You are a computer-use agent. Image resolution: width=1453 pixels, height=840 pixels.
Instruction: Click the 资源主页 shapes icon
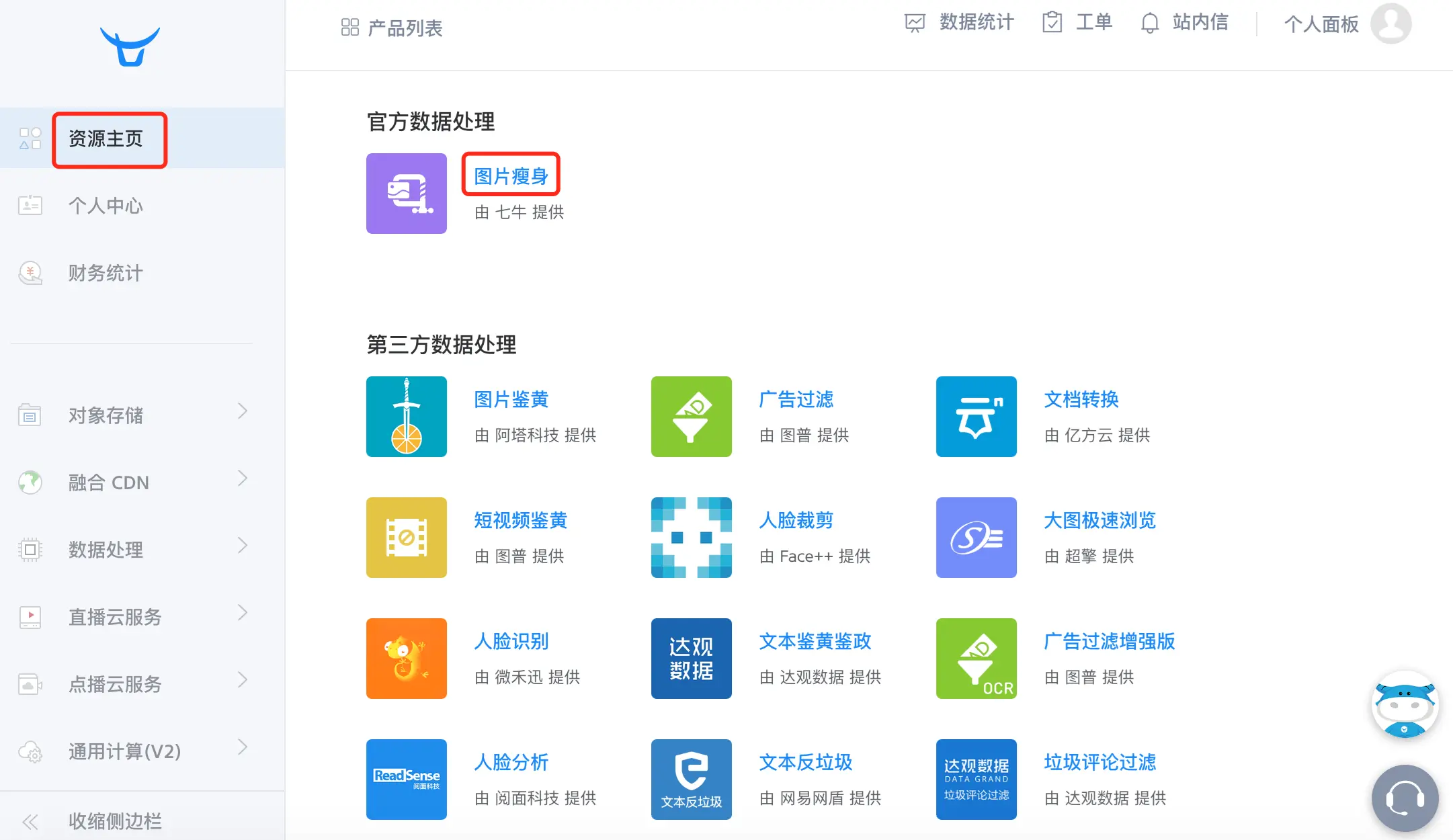[x=30, y=138]
